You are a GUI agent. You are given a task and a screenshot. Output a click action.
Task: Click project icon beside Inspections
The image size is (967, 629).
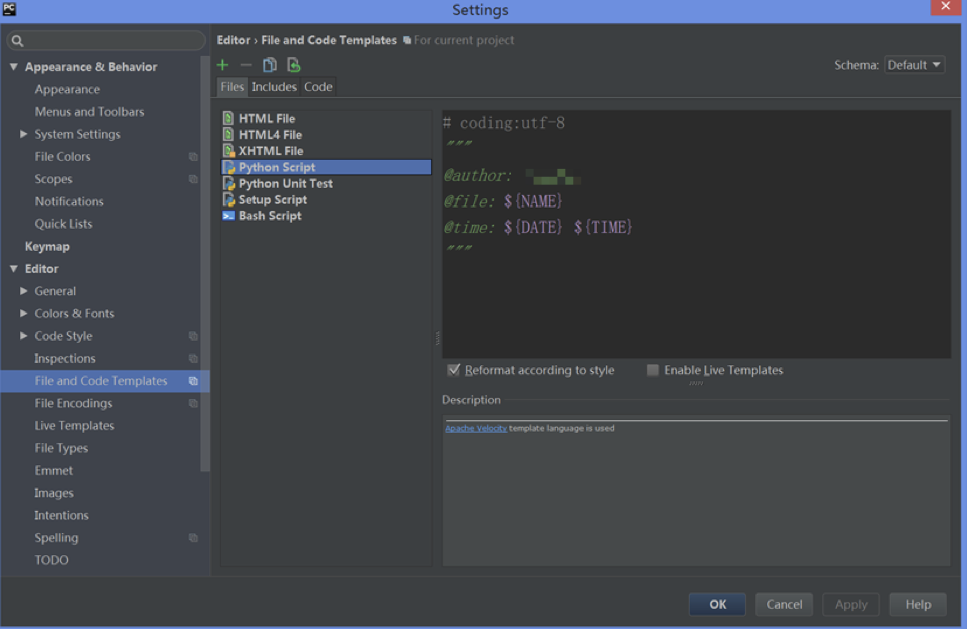pyautogui.click(x=193, y=358)
